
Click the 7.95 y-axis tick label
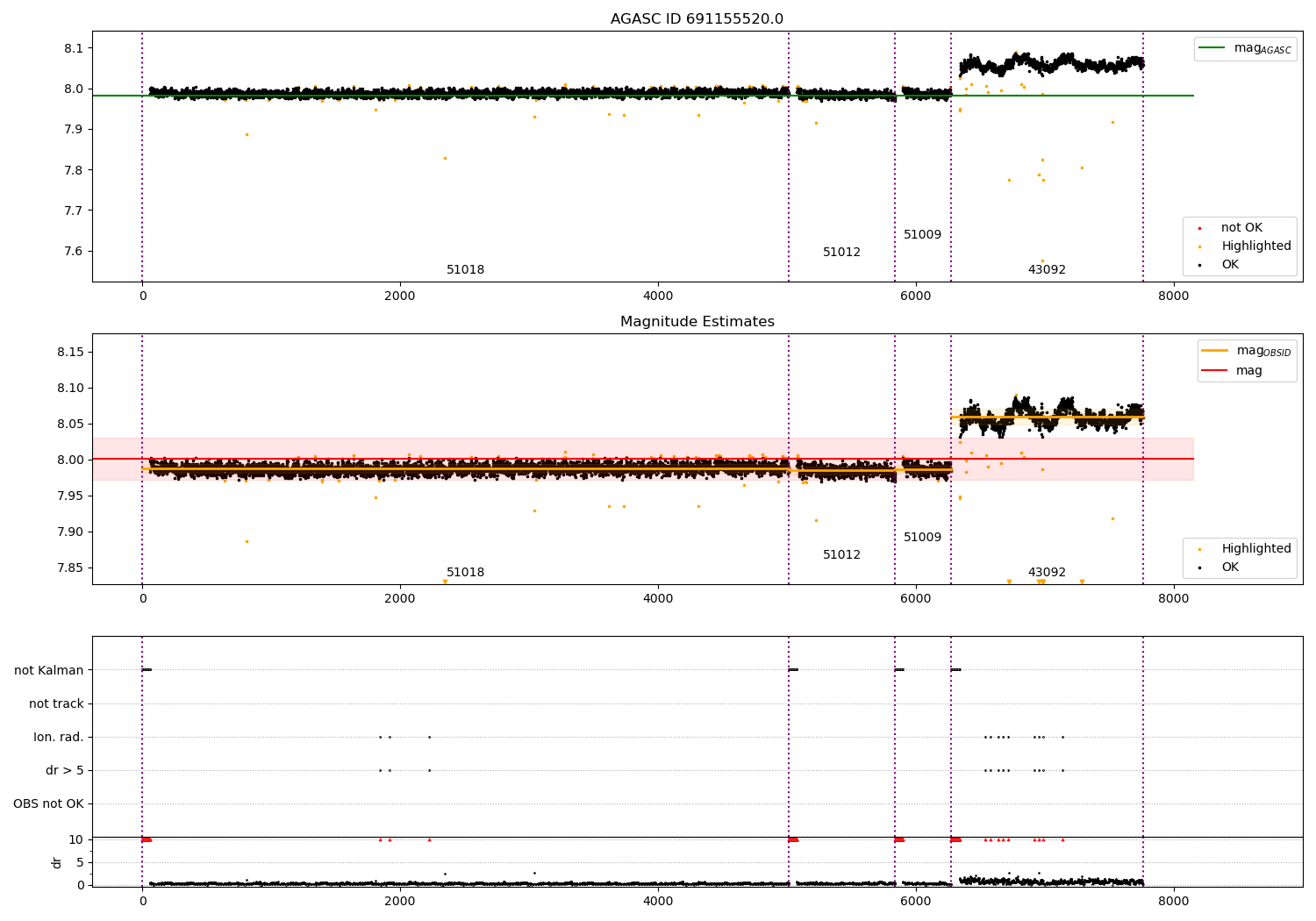coord(70,496)
